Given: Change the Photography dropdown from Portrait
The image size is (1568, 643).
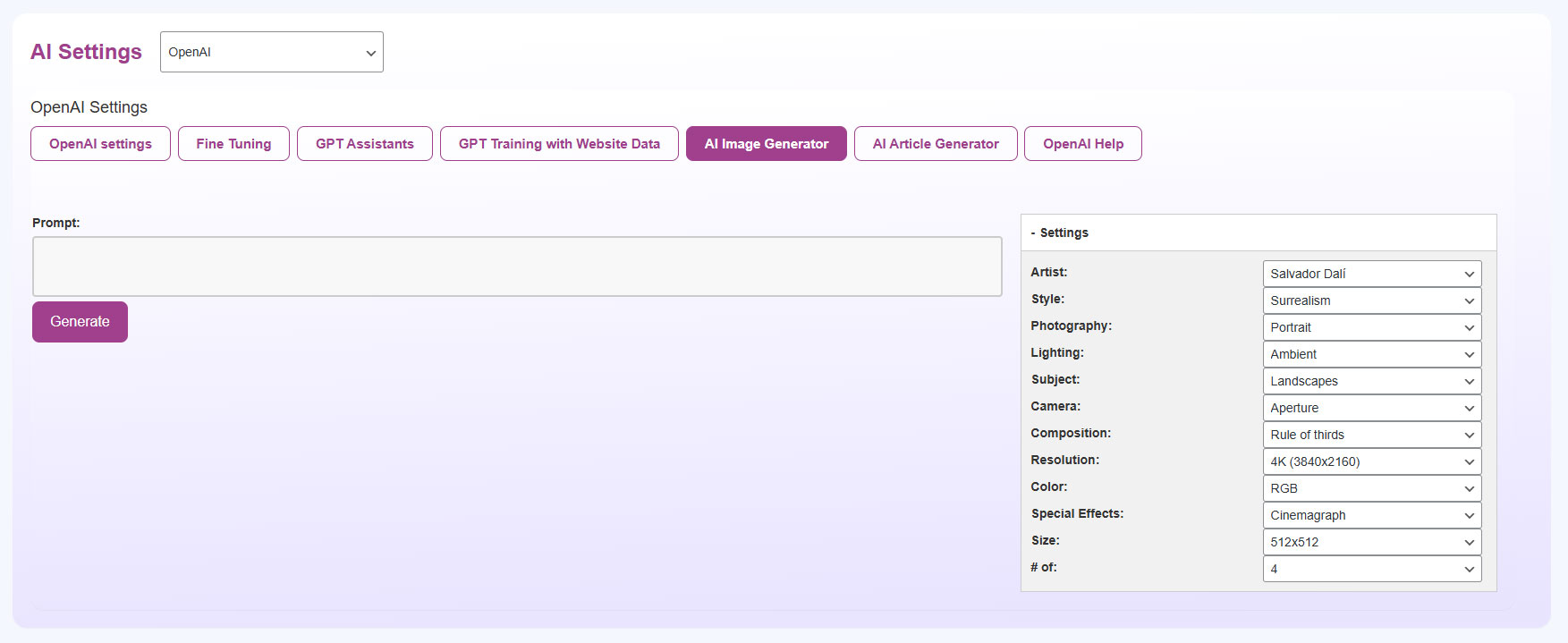Looking at the screenshot, I should [x=1371, y=327].
